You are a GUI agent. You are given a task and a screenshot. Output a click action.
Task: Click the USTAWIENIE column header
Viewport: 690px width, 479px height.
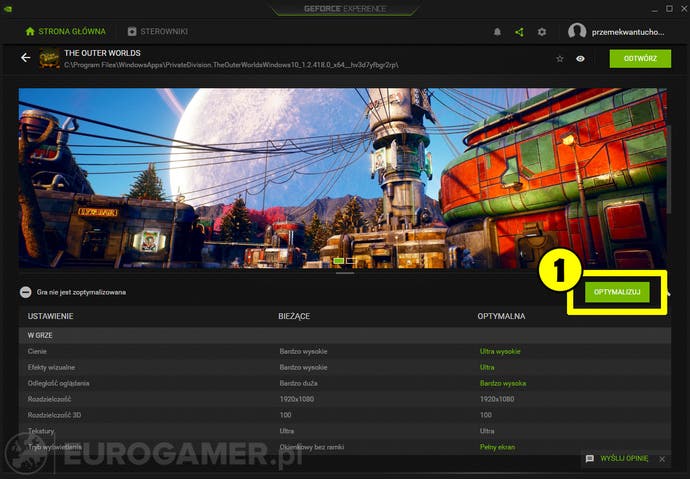(x=51, y=316)
